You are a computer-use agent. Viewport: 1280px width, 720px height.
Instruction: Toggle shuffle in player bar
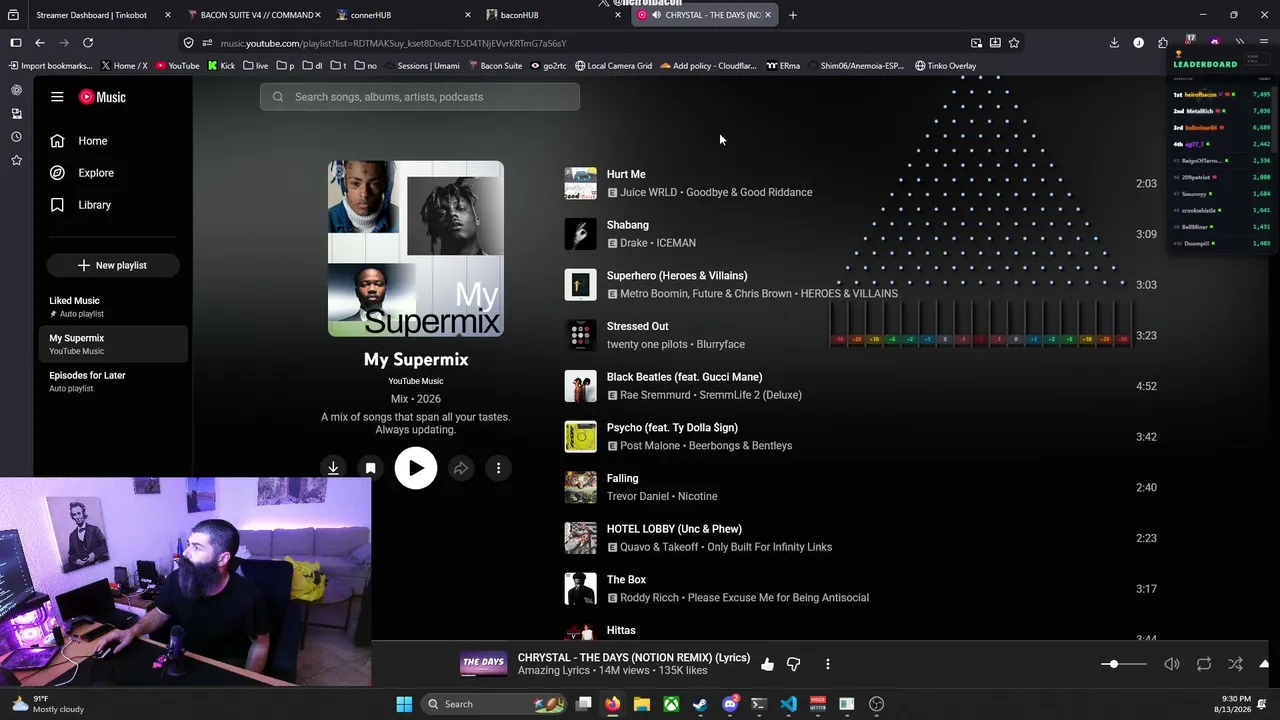pos(1236,664)
